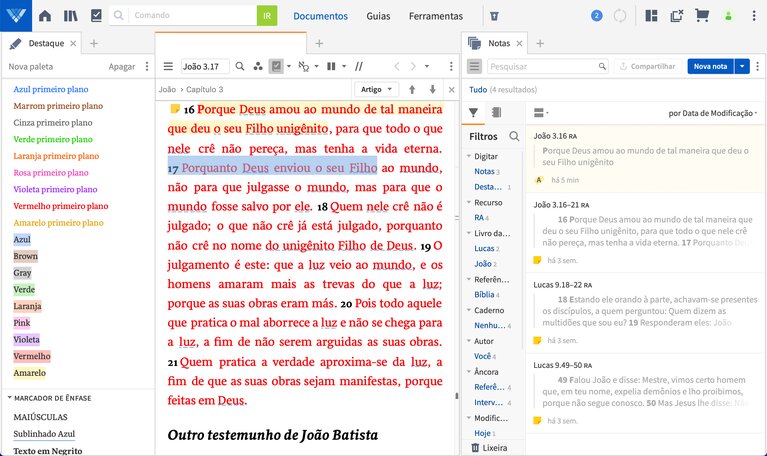Viewport: 767px width, 456px height.
Task: Apply the Azul highlight style
Action: pyautogui.click(x=22, y=239)
